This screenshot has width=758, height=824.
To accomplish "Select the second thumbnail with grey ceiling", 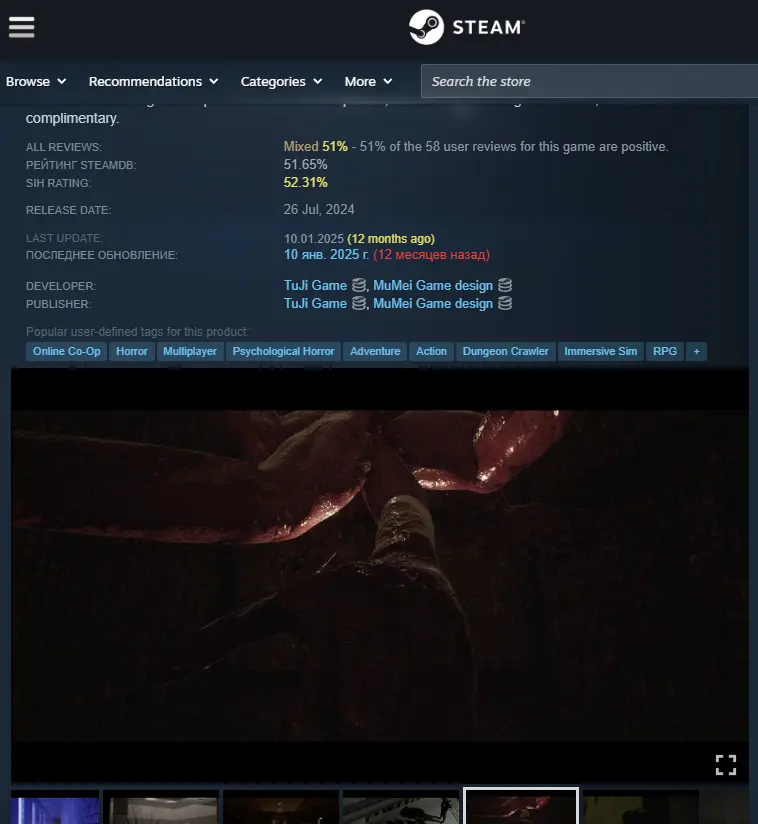I will [161, 807].
